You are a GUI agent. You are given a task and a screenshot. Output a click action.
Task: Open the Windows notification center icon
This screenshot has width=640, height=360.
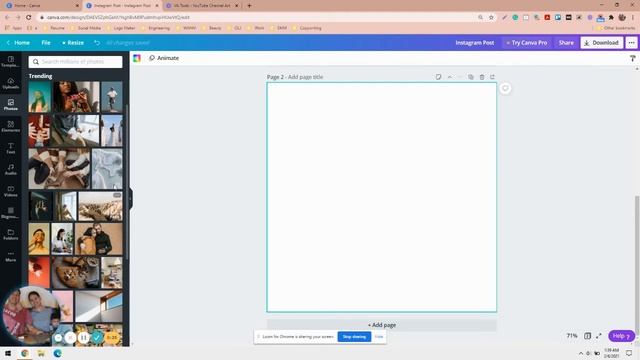(x=629, y=353)
